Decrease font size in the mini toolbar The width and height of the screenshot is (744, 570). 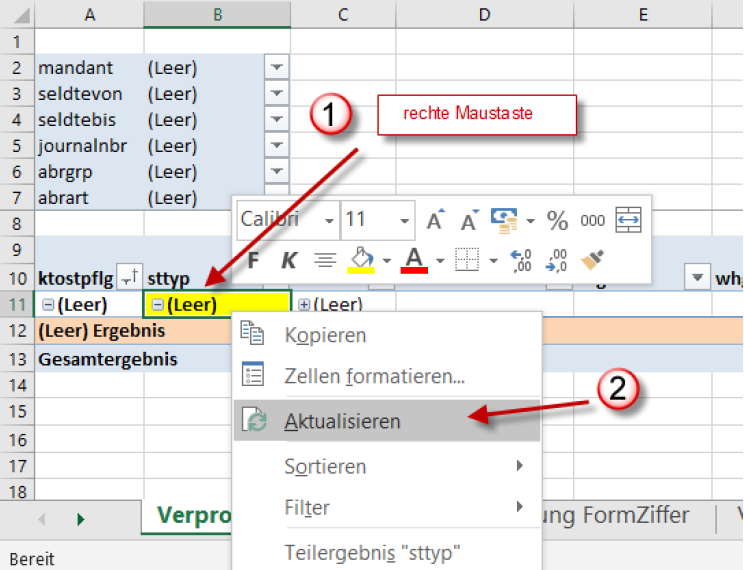click(x=470, y=220)
